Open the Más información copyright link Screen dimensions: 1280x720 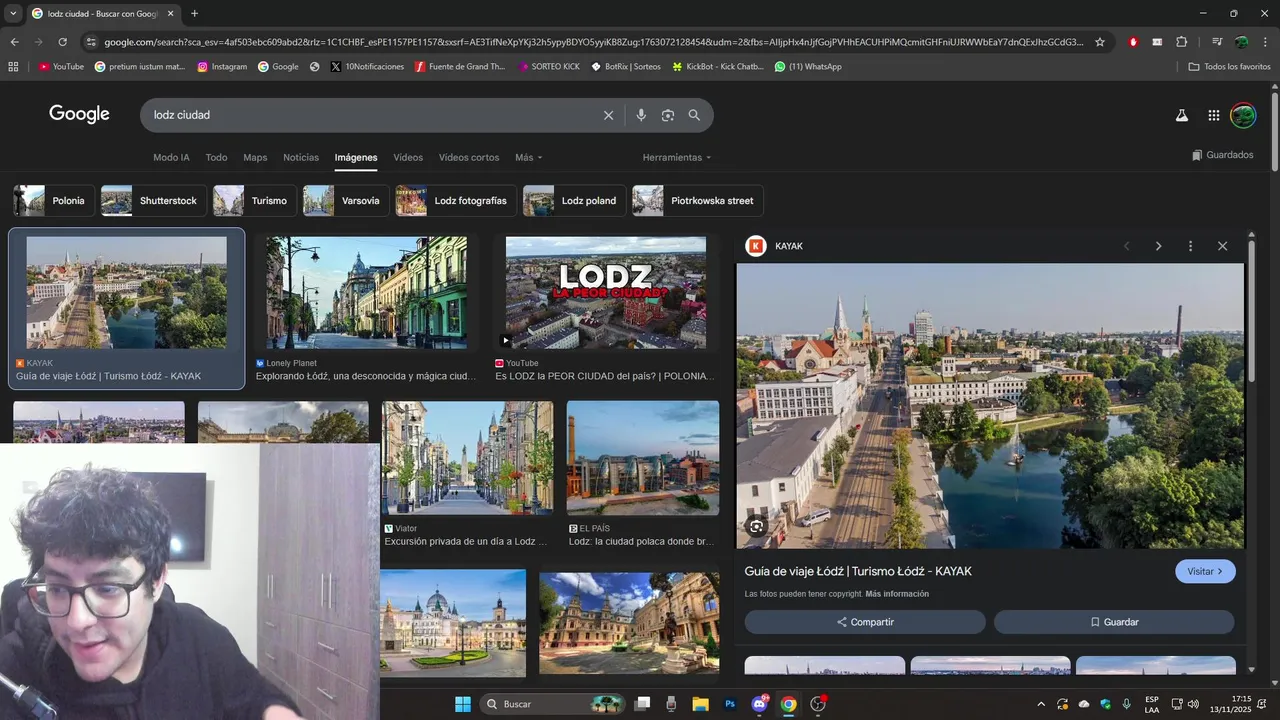pos(897,594)
